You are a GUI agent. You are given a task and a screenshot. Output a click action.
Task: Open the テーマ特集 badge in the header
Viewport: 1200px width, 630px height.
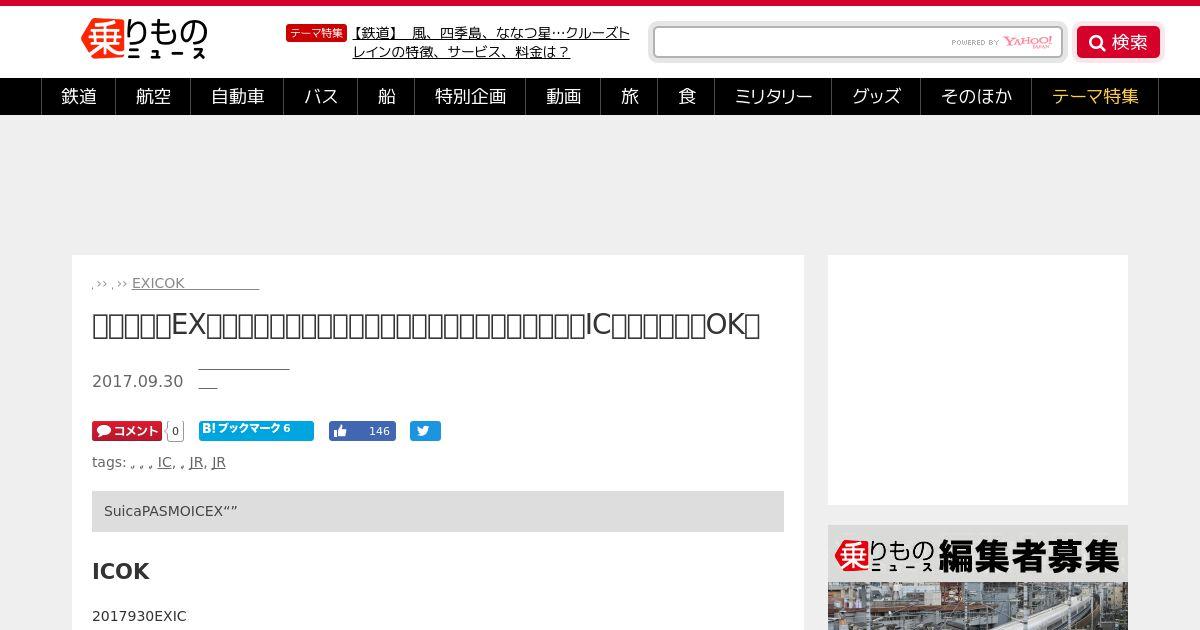coord(316,33)
